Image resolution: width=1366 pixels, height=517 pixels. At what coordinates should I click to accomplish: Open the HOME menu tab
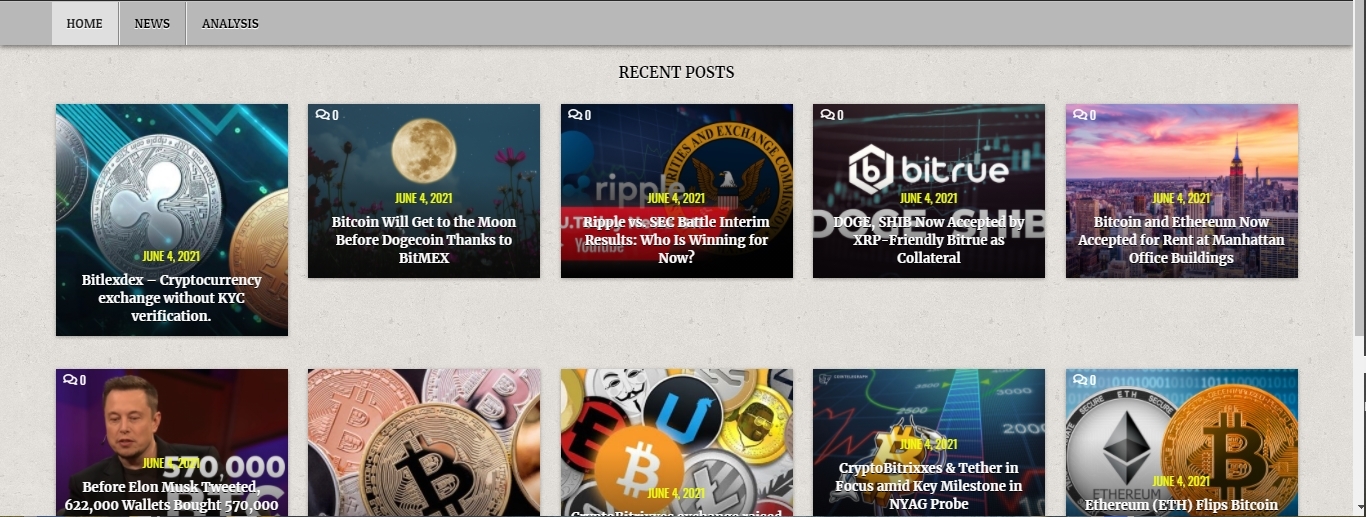coord(85,23)
